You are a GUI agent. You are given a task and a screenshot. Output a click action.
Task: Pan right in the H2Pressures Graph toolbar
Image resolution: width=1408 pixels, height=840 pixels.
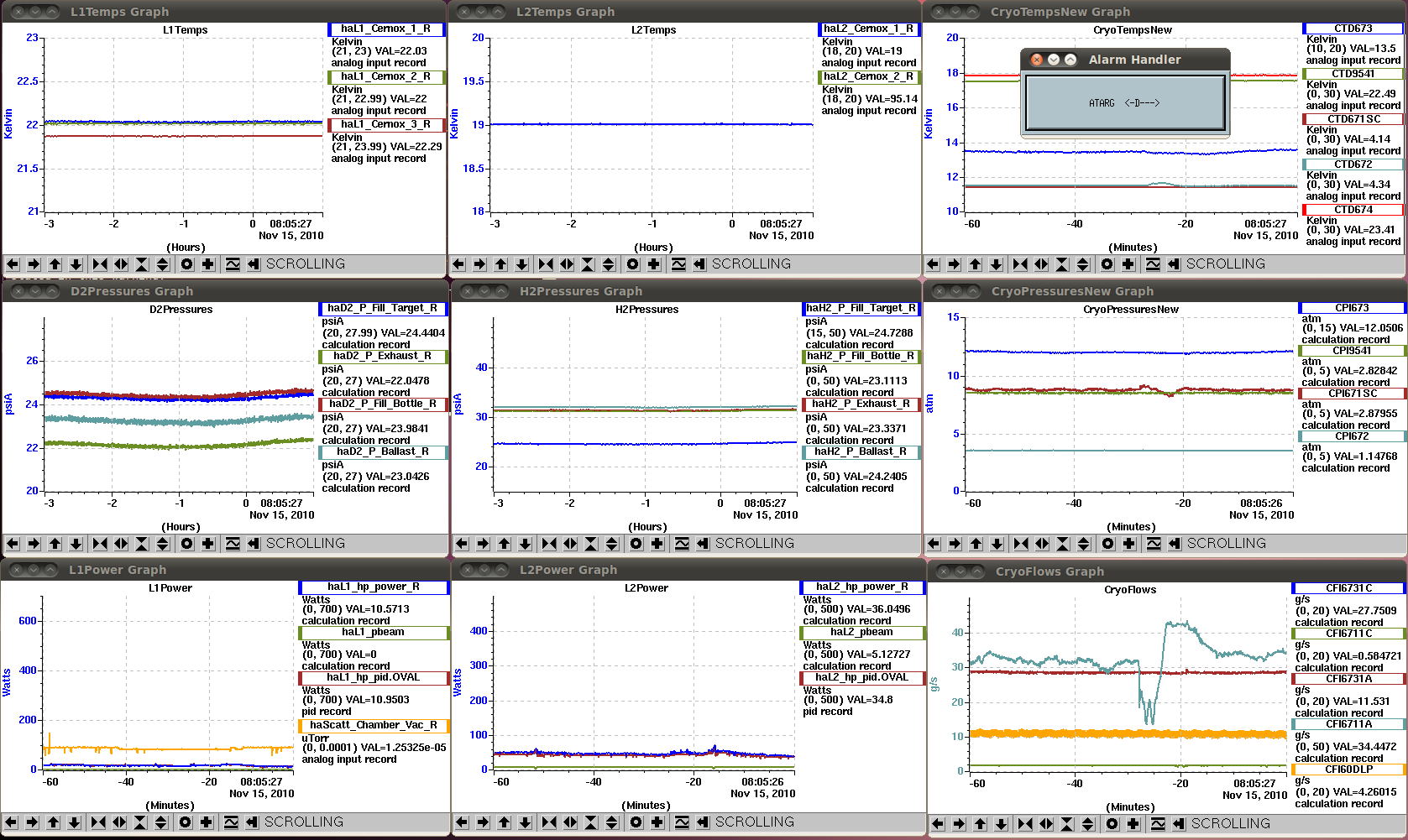pyautogui.click(x=483, y=544)
